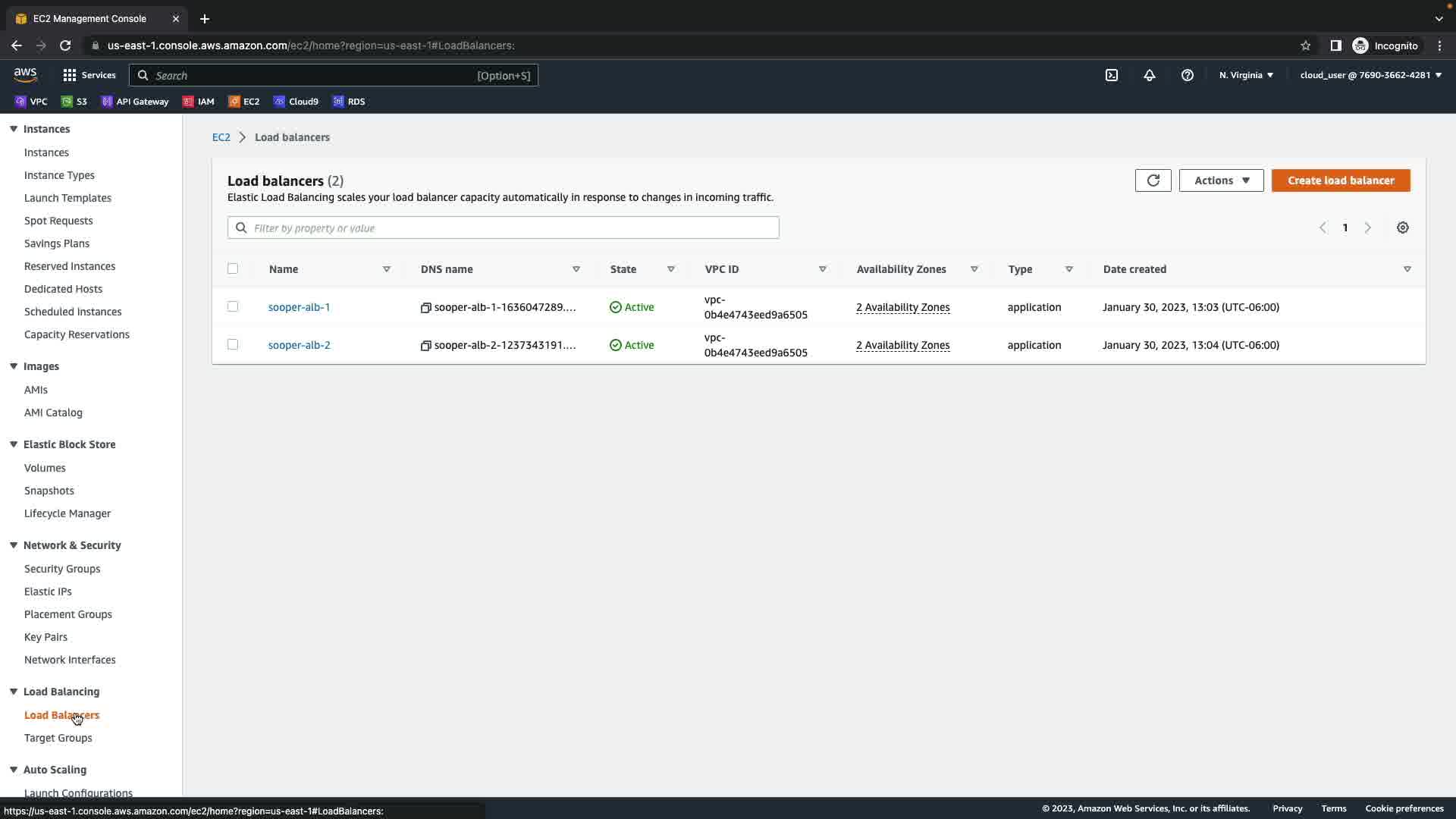Select the sooper-alb-1 row checkbox
Image resolution: width=1456 pixels, height=819 pixels.
[233, 306]
